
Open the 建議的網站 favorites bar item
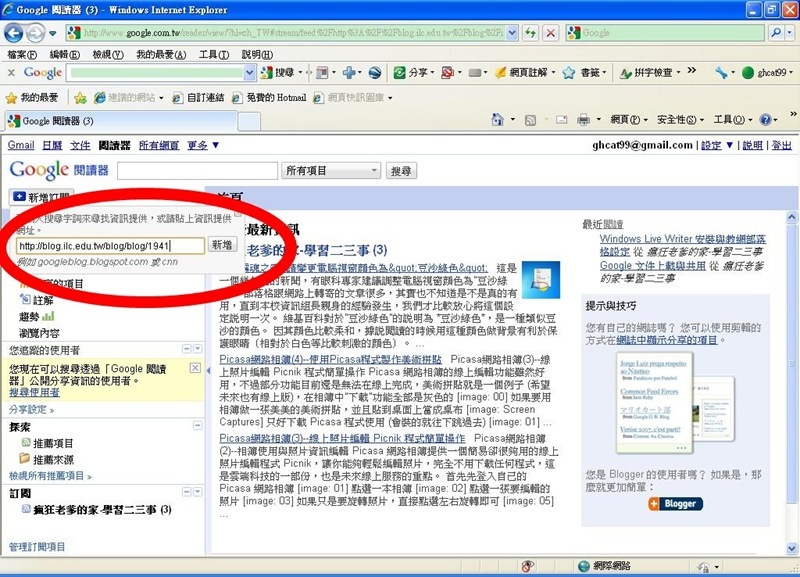tap(128, 97)
